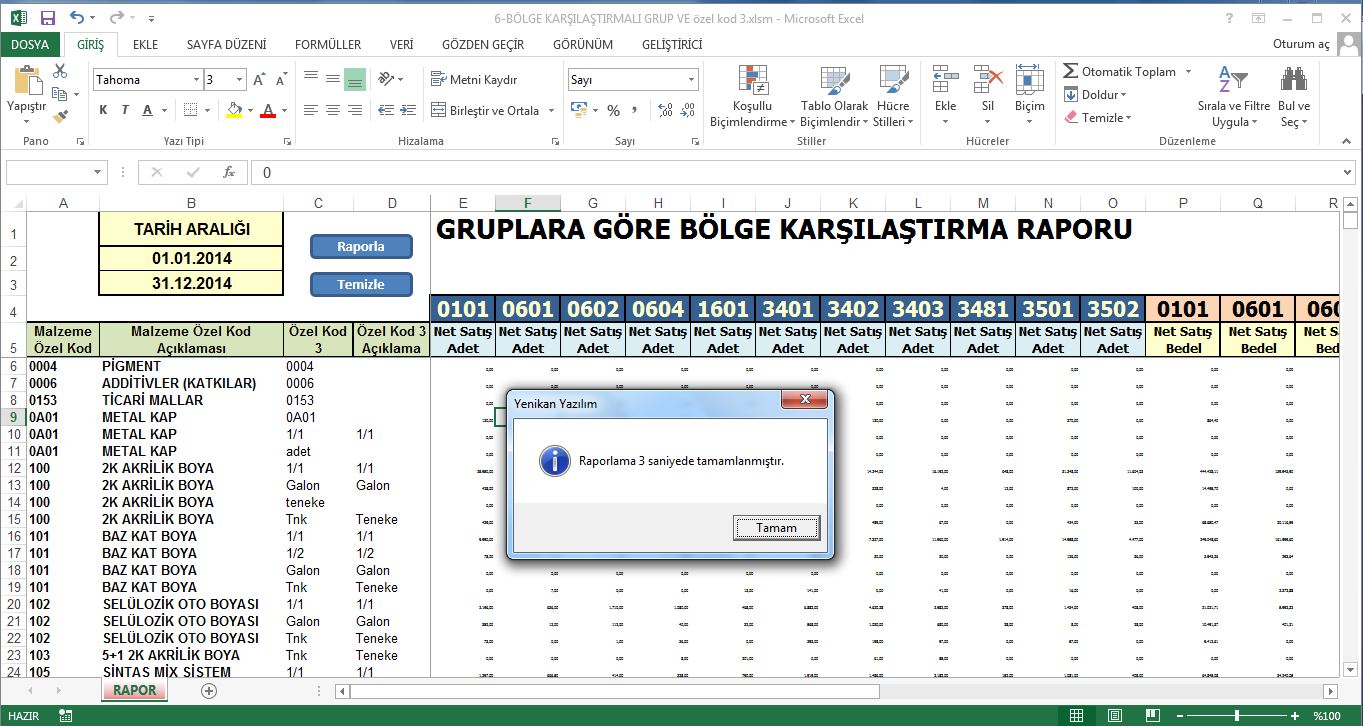Click the Yapıştır paste icon

(x=26, y=82)
